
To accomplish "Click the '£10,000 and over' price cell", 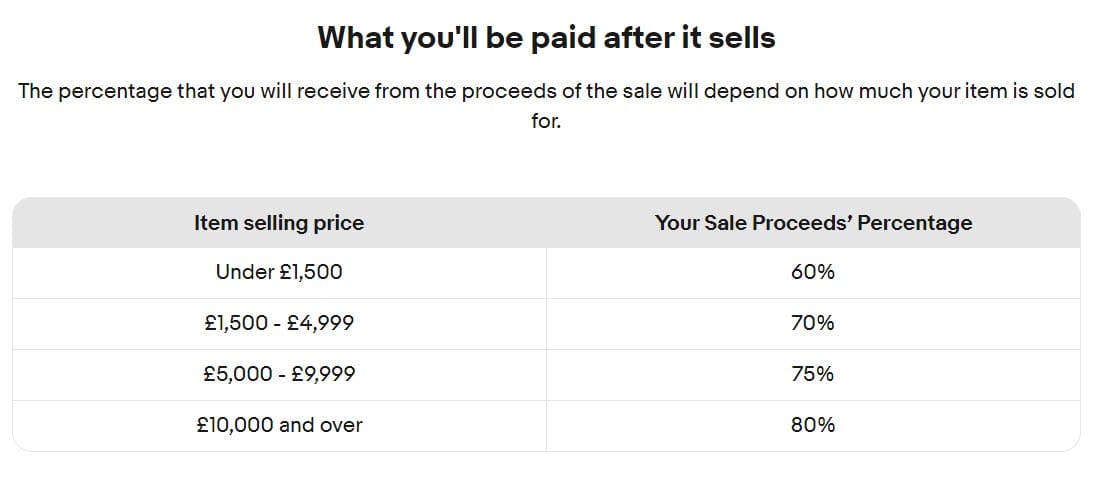I will pyautogui.click(x=279, y=425).
